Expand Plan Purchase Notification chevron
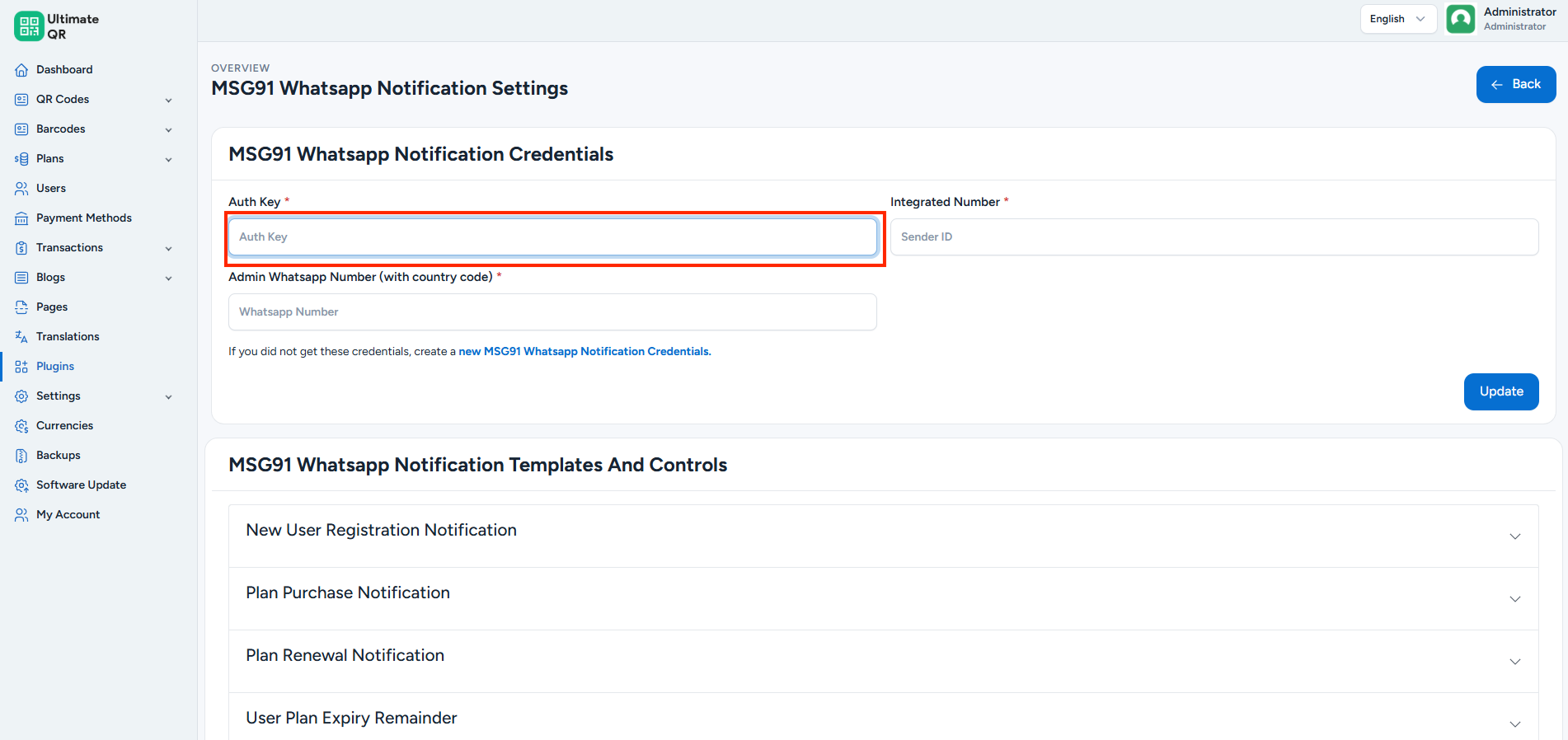The image size is (1568, 740). click(1515, 599)
